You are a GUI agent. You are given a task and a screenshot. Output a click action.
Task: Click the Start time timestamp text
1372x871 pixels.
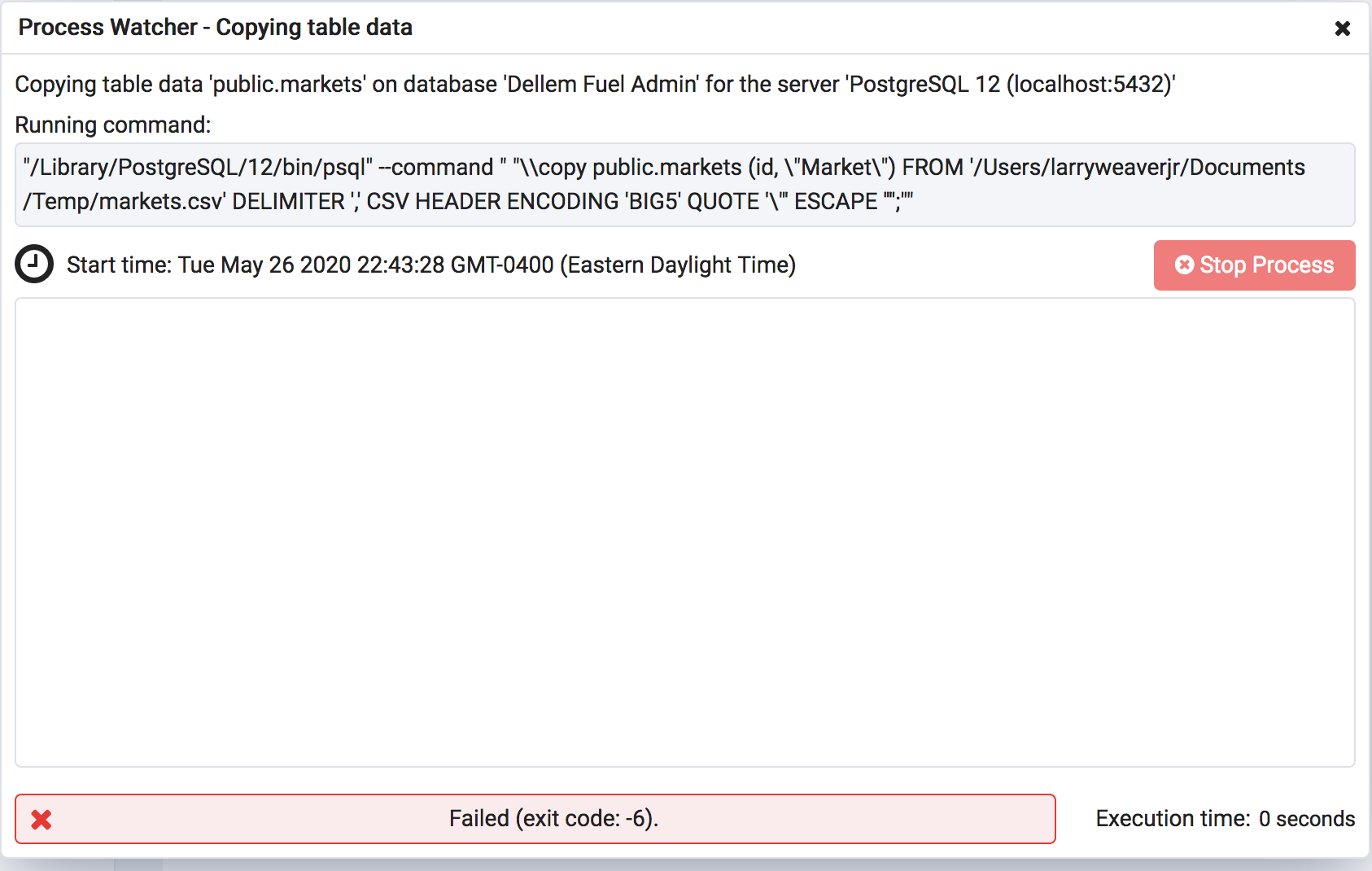click(x=365, y=265)
